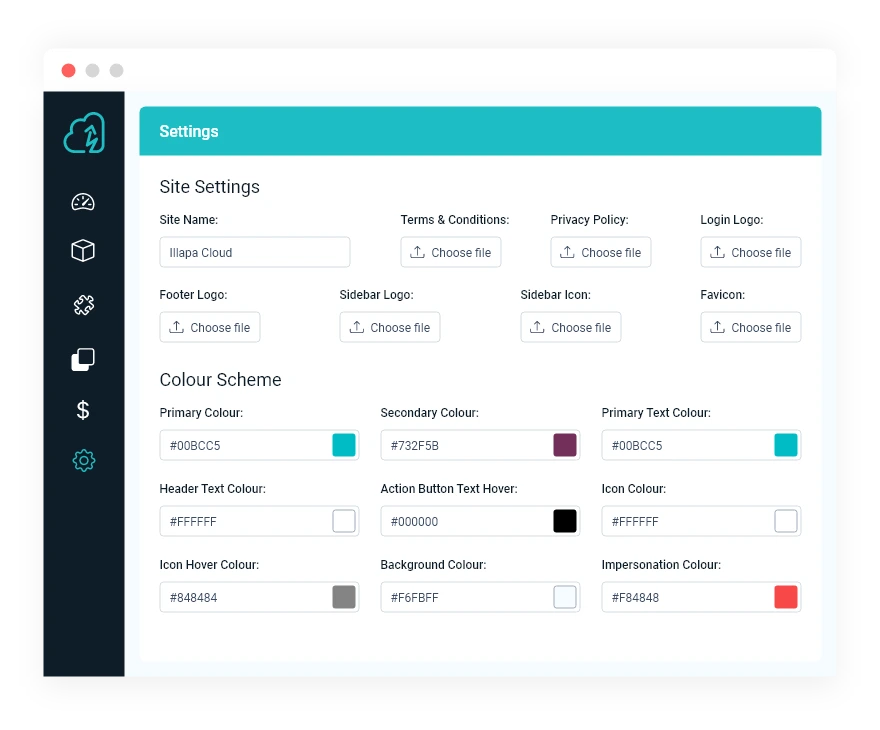This screenshot has height=730, width=880.
Task: Select the package/box icon in sidebar
Action: [x=84, y=251]
